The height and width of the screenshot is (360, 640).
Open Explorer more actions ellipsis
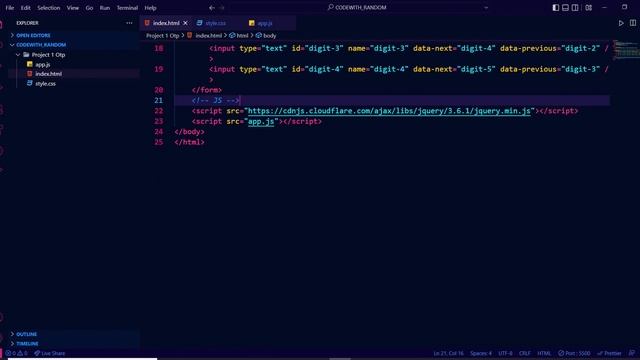[129, 23]
